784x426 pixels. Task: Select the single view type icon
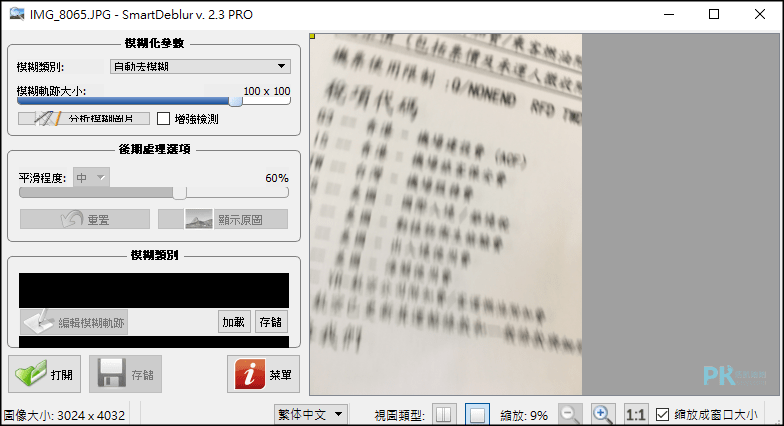(x=477, y=414)
